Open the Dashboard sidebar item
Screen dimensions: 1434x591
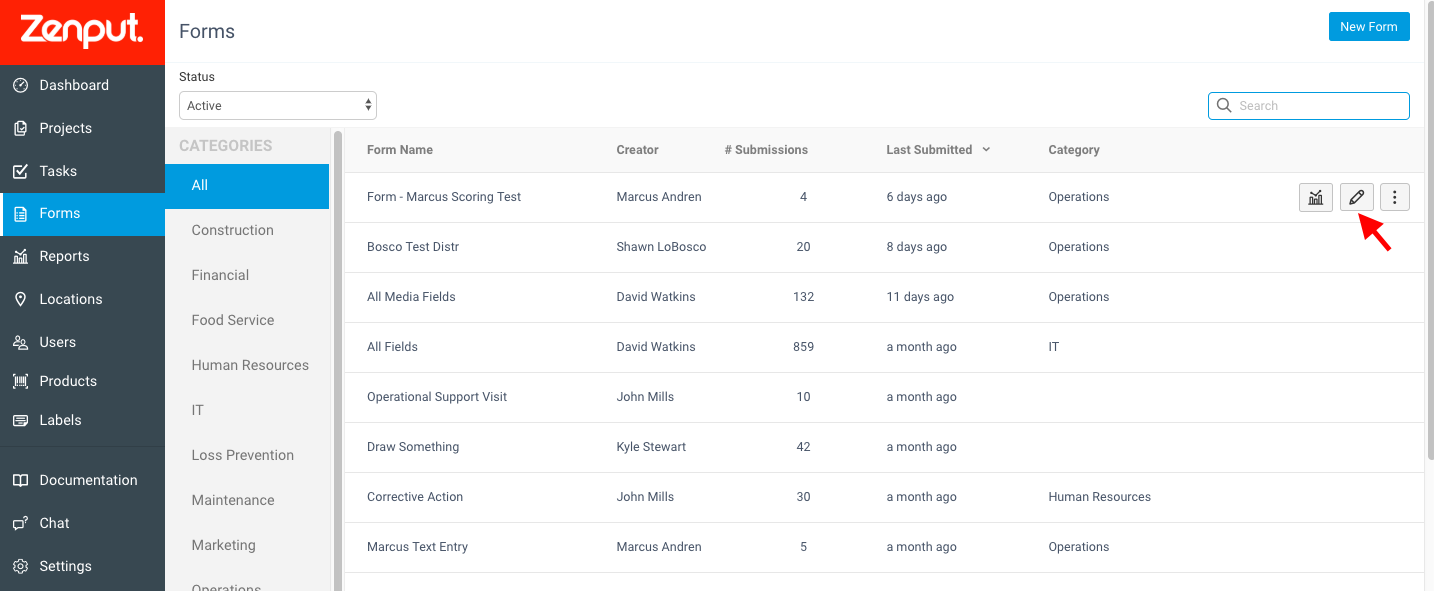[82, 85]
